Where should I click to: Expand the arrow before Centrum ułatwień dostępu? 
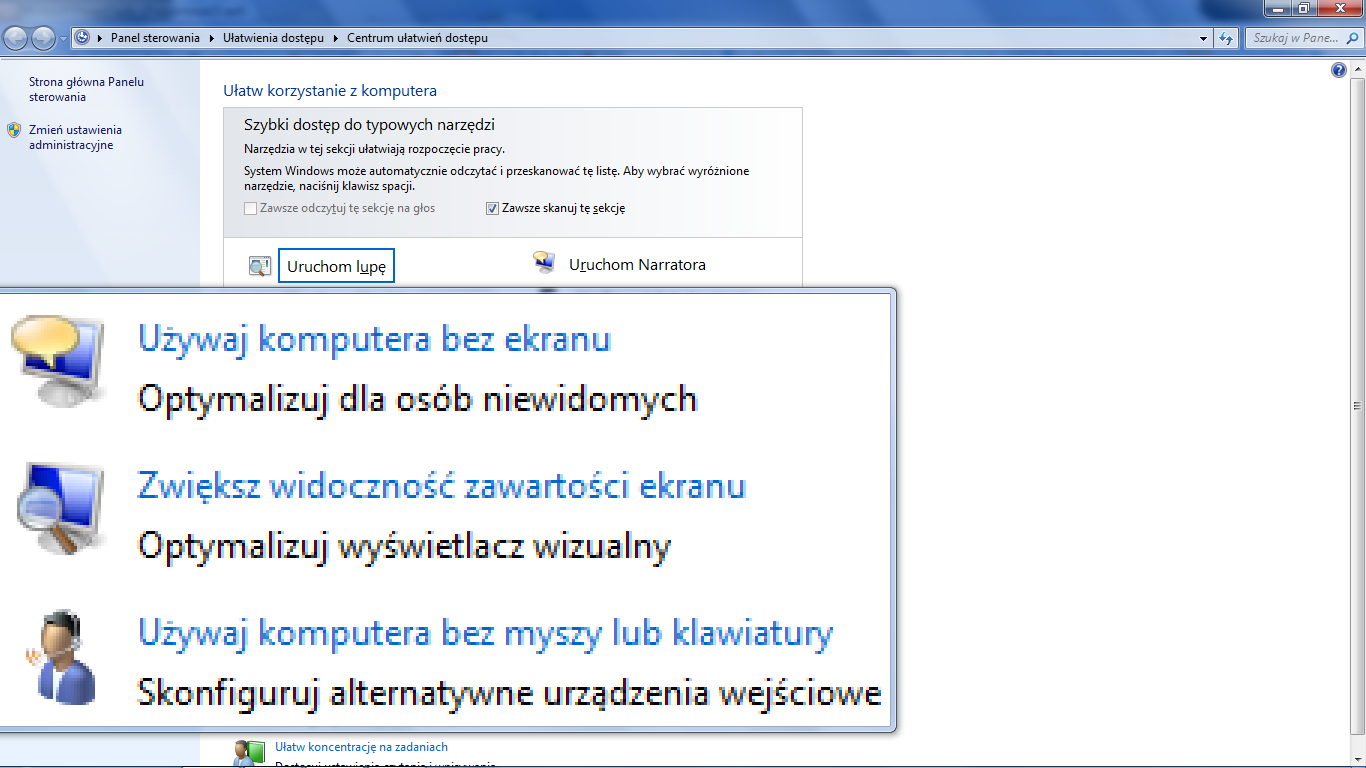tap(336, 38)
